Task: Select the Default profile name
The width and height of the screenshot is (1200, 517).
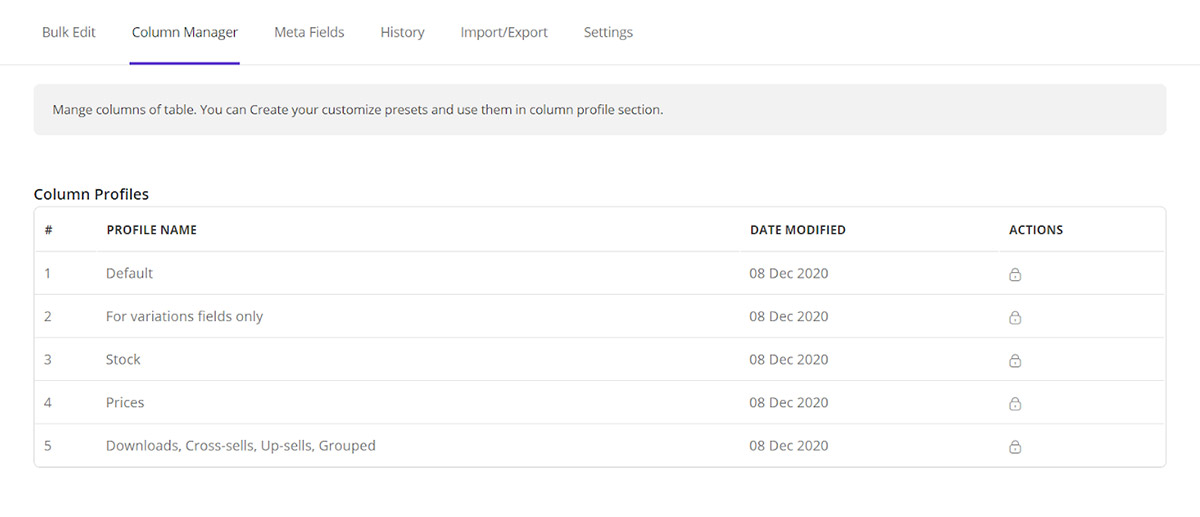Action: (x=129, y=273)
